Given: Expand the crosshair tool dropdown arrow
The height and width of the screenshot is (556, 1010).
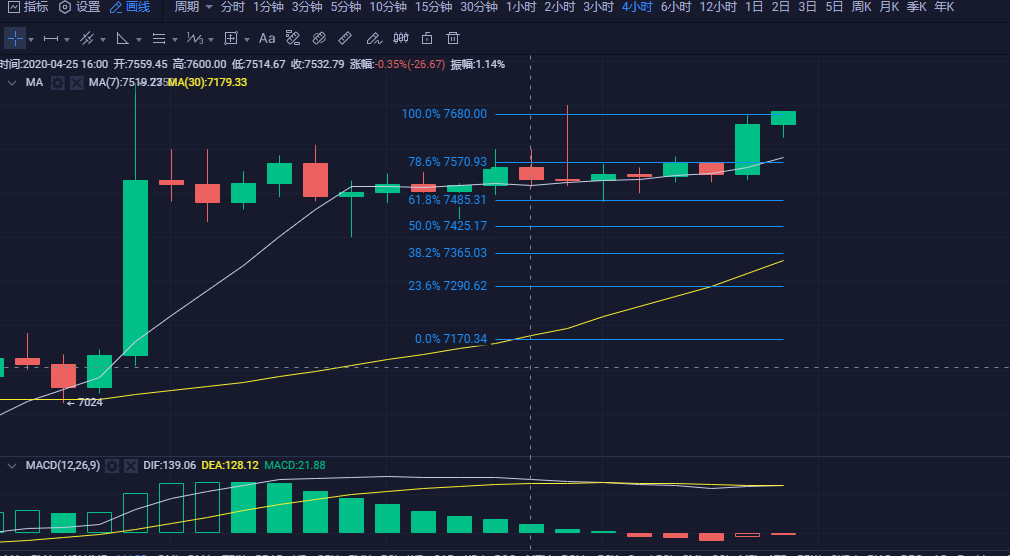Looking at the screenshot, I should (x=31, y=40).
